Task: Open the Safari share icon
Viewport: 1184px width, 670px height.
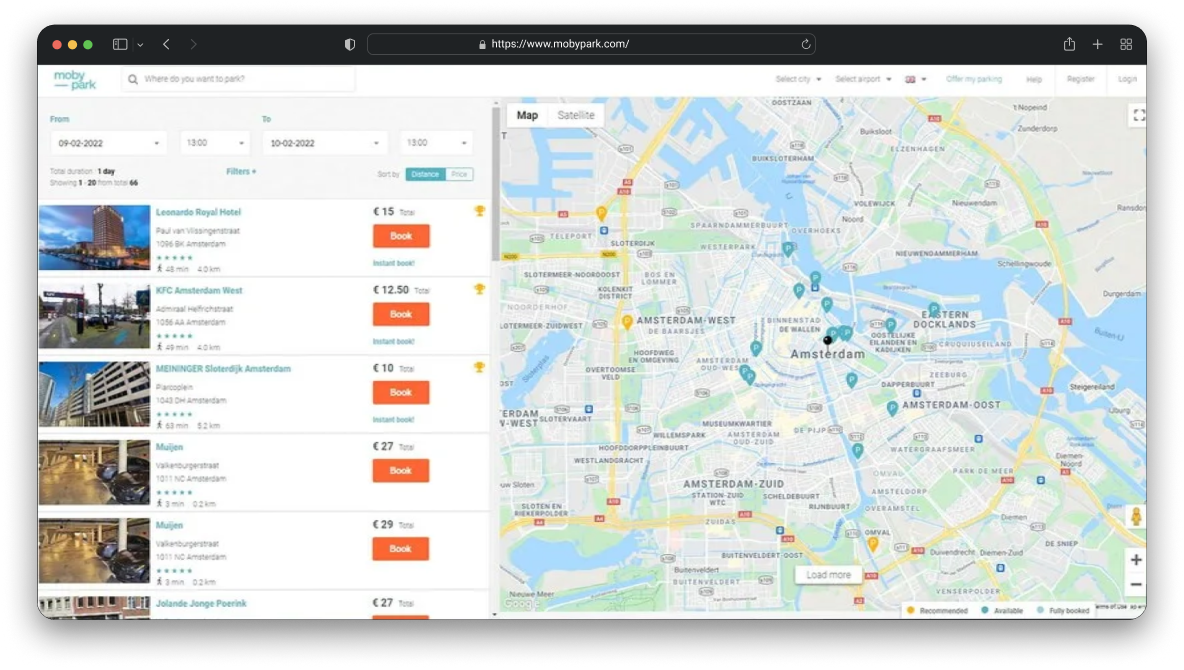Action: coord(1069,44)
